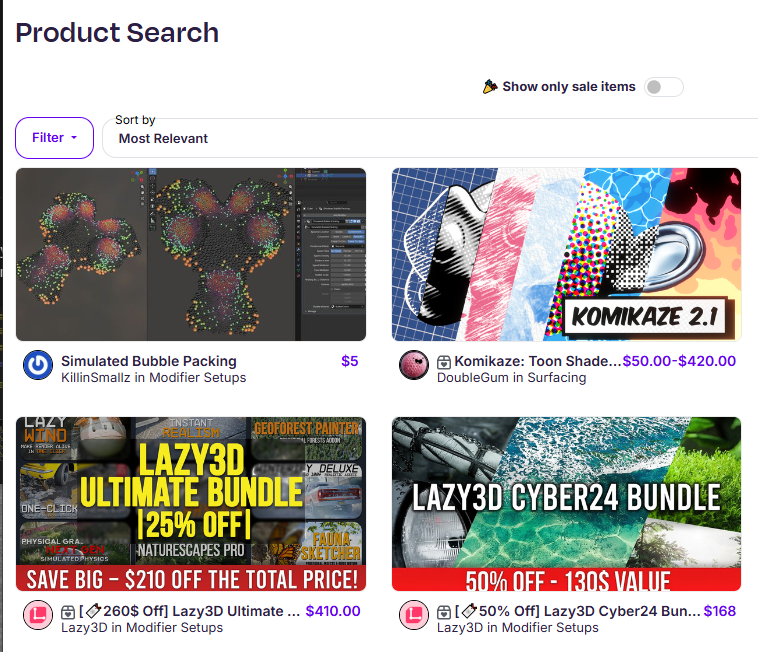Click bundle icon beside Lazy3D Cyber24 title
This screenshot has height=652, width=758.
[x=444, y=612]
